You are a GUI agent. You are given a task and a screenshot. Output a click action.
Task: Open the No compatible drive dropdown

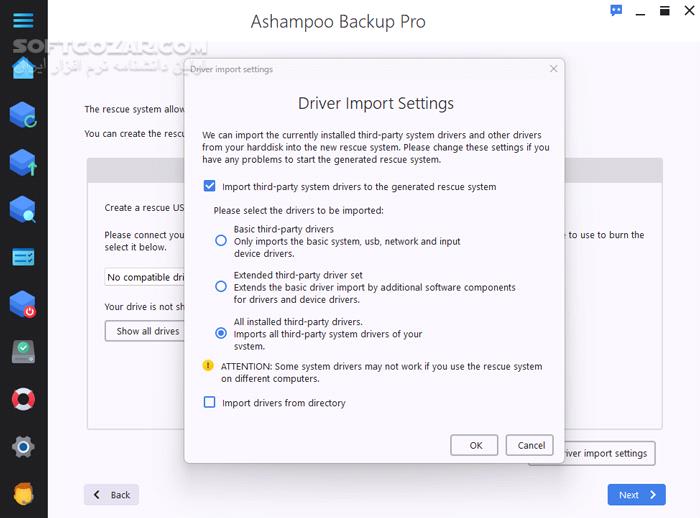[145, 277]
